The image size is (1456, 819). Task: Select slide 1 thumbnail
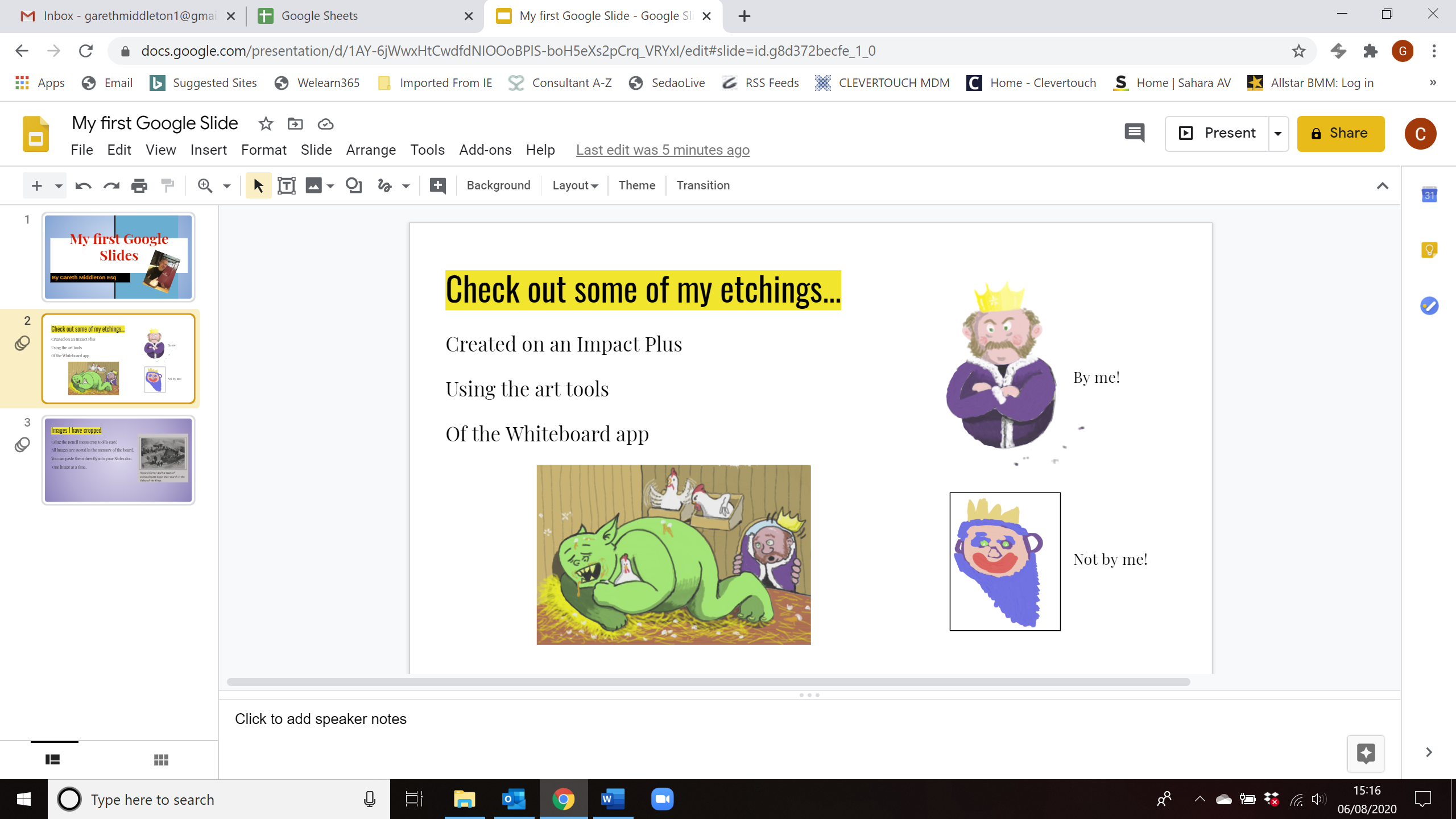point(118,257)
